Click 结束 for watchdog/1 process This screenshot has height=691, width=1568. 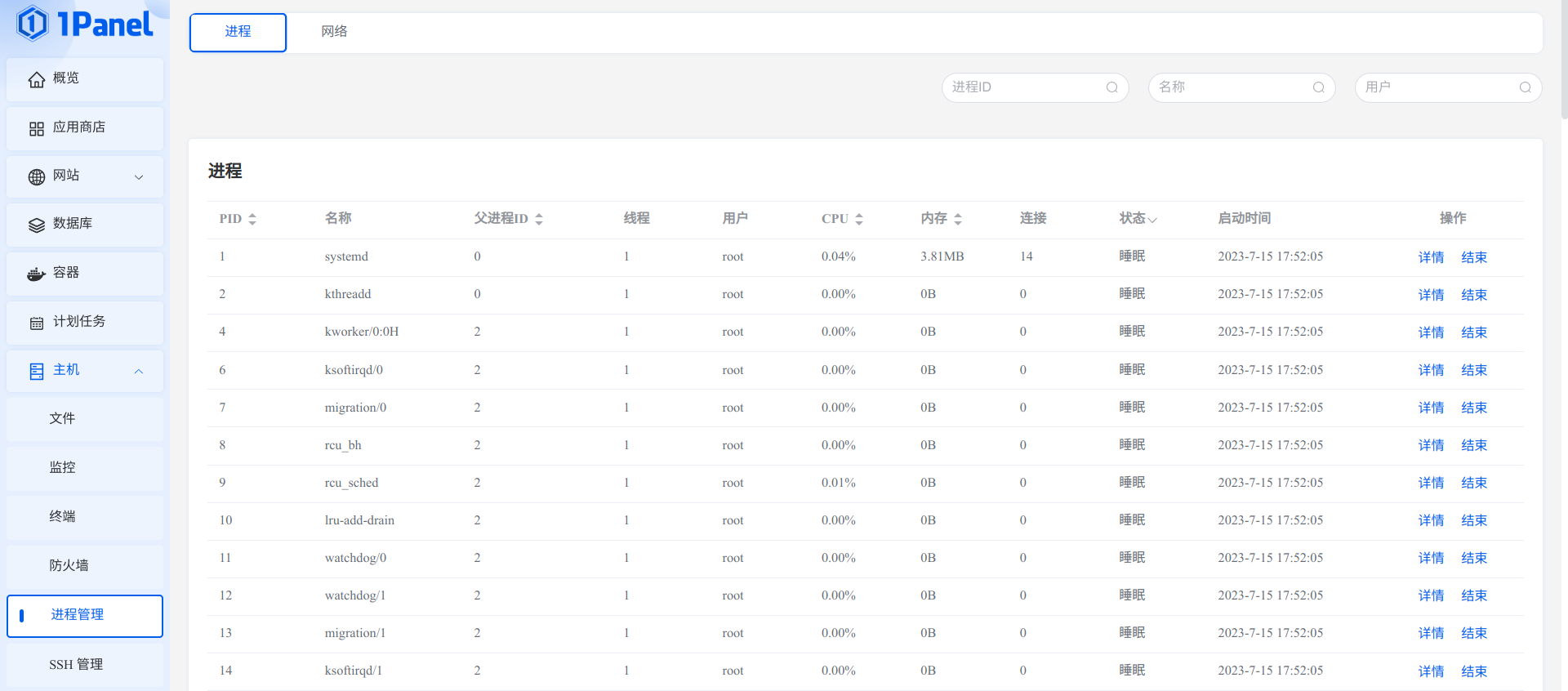pyautogui.click(x=1474, y=595)
